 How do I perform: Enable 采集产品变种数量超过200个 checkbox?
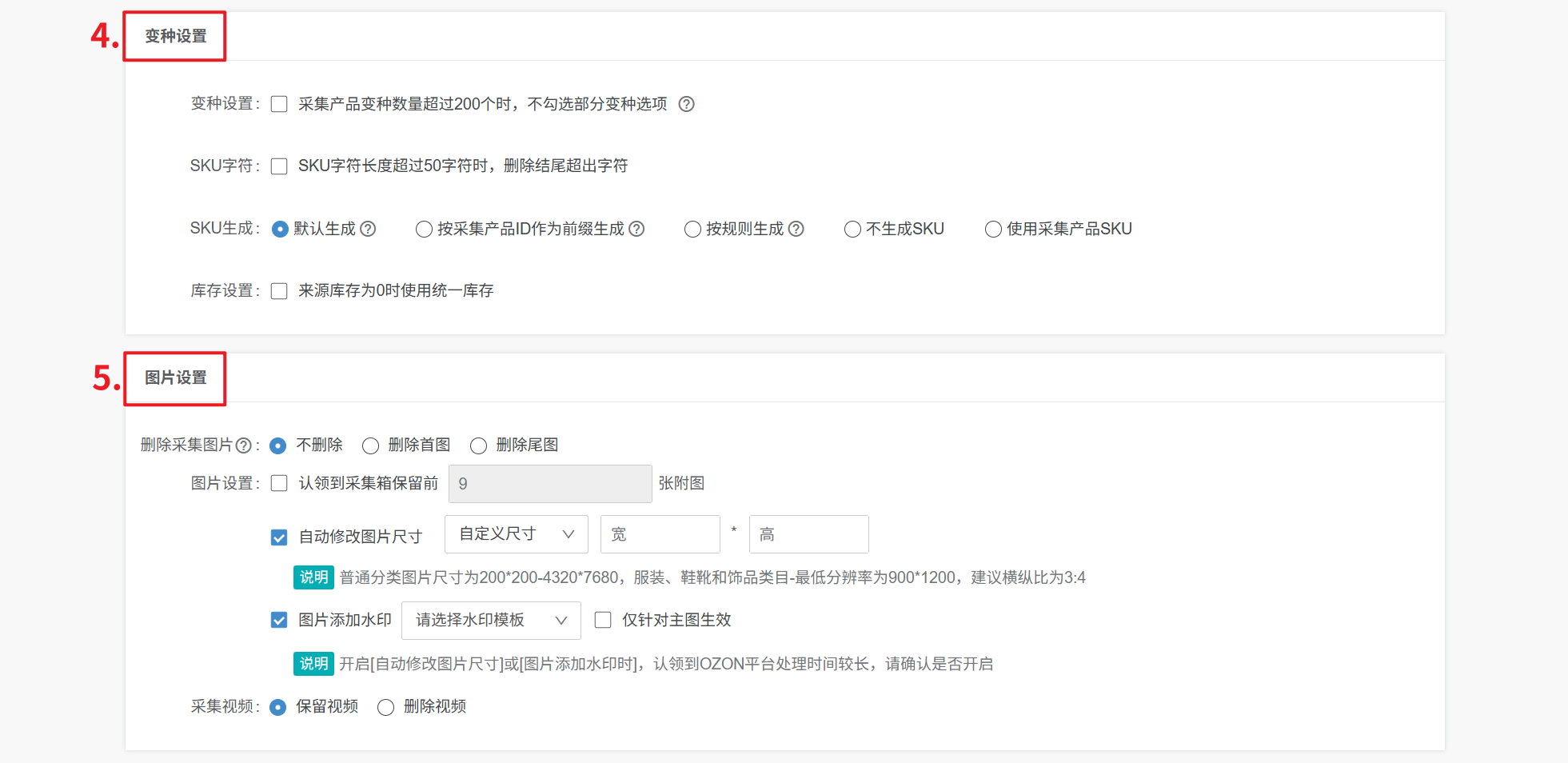click(279, 104)
